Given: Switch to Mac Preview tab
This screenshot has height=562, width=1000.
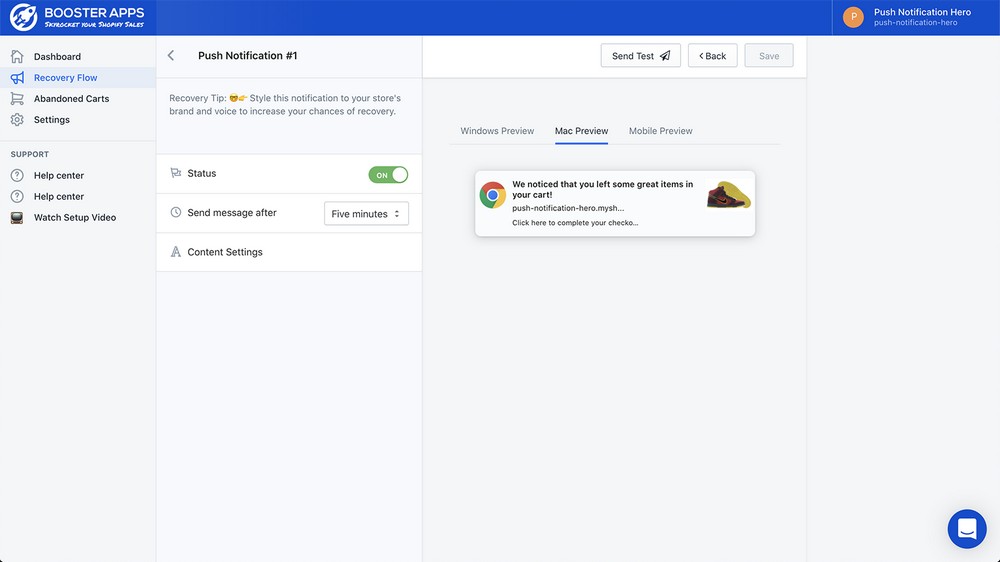Looking at the screenshot, I should 581,131.
